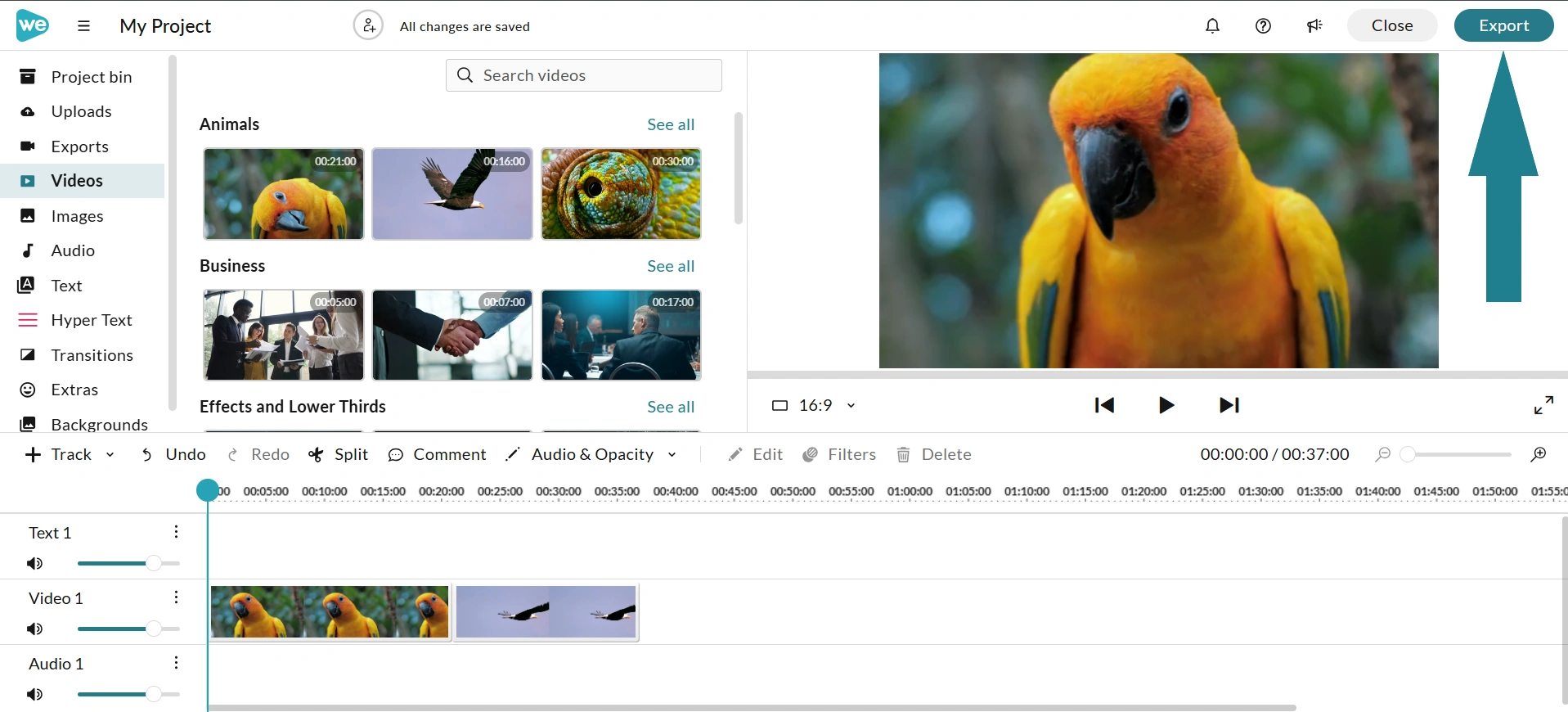Click the My Project title
This screenshot has height=712, width=1568.
[165, 26]
